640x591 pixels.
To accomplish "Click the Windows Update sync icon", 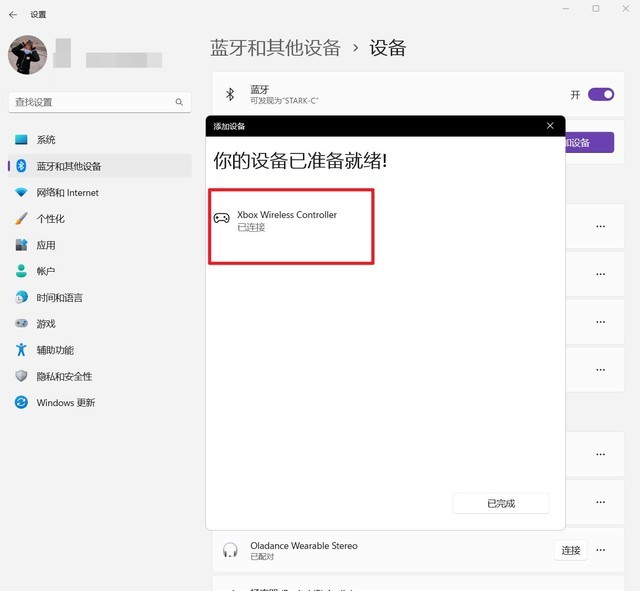I will [21, 402].
